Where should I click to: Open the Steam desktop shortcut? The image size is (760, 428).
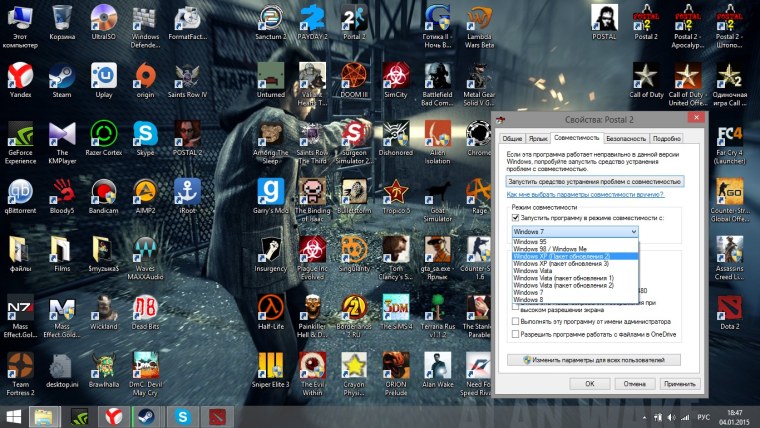pyautogui.click(x=62, y=75)
